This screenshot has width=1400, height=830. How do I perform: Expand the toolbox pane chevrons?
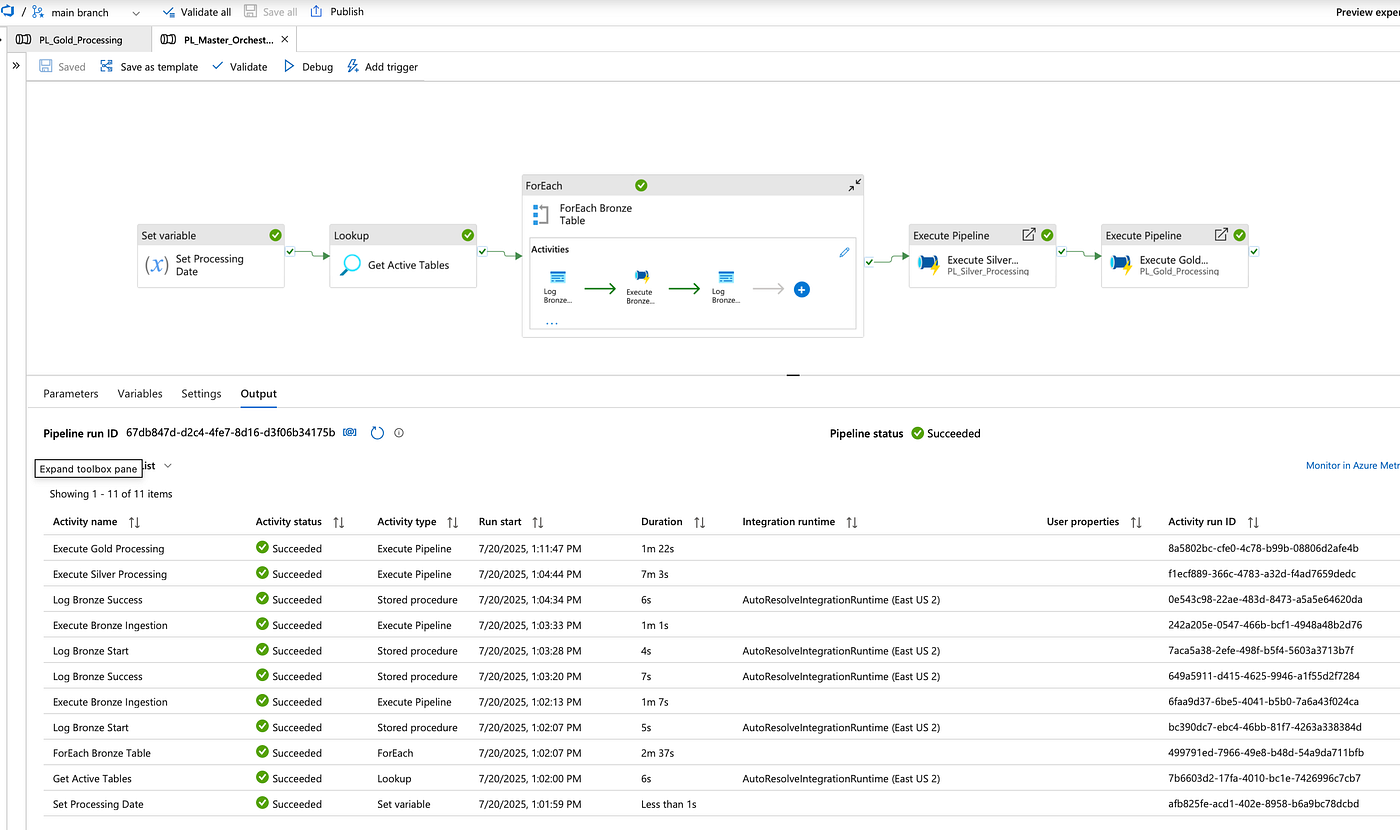[x=15, y=65]
